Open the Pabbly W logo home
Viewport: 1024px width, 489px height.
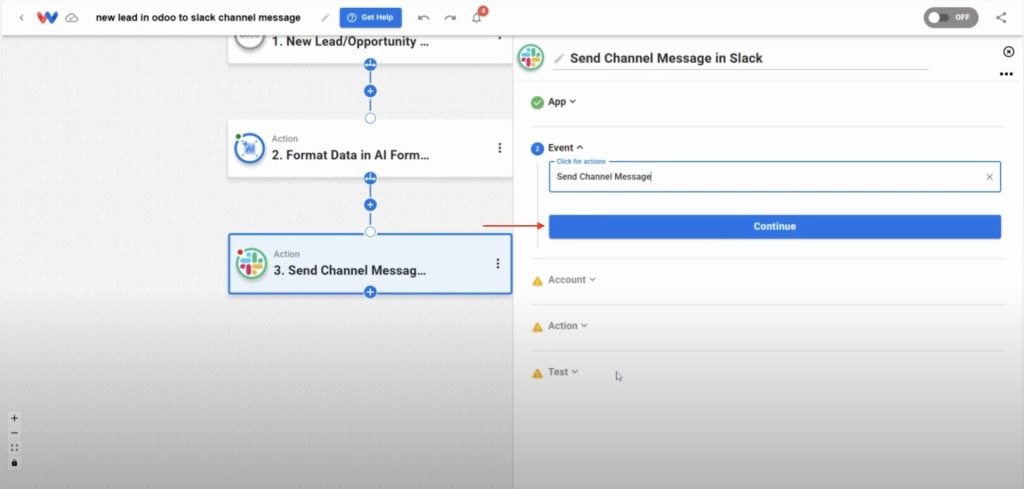pos(47,18)
